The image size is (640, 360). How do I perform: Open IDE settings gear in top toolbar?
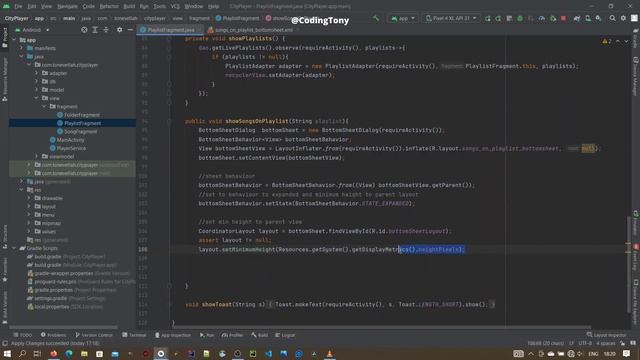point(623,18)
